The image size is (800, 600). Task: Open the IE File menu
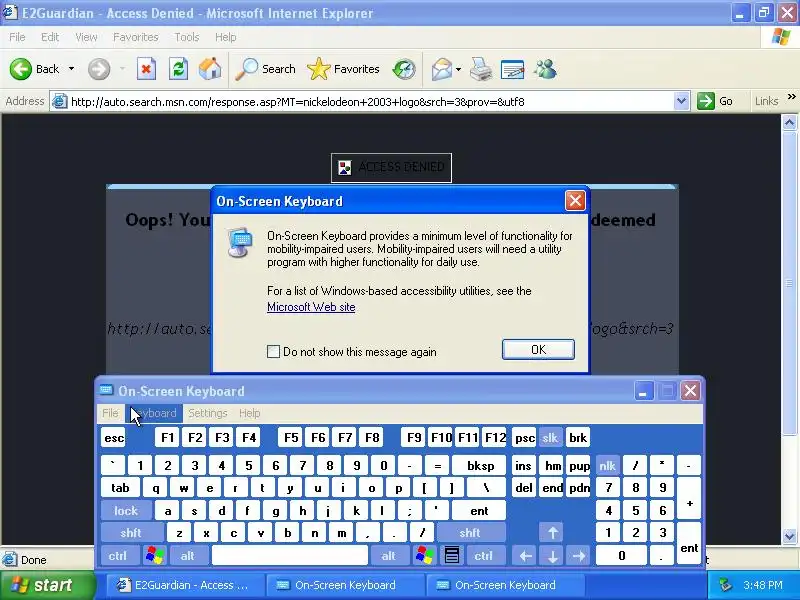click(x=17, y=37)
